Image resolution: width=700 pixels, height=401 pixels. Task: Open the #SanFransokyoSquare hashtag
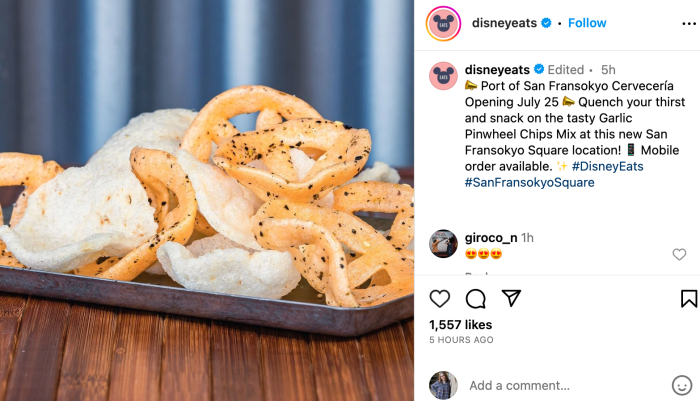tap(529, 183)
